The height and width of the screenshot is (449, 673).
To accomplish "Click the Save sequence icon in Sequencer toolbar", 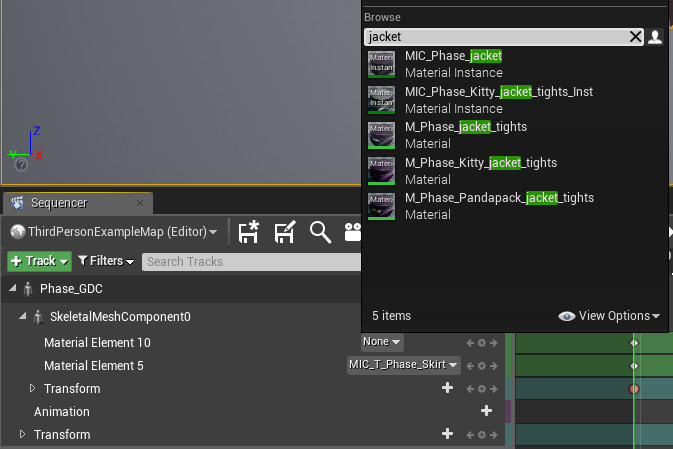I will point(249,232).
